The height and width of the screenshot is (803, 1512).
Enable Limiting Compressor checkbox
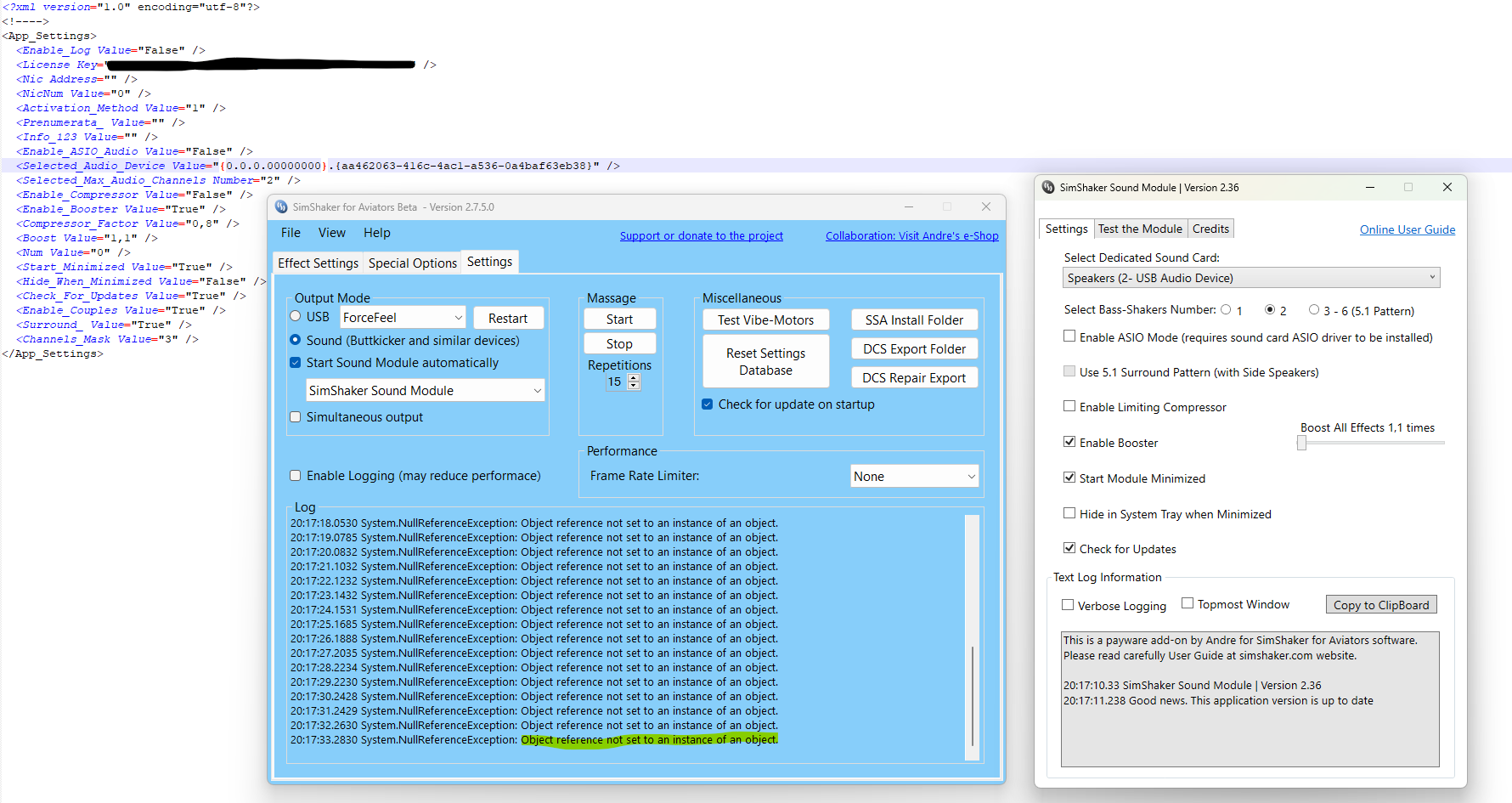1069,406
